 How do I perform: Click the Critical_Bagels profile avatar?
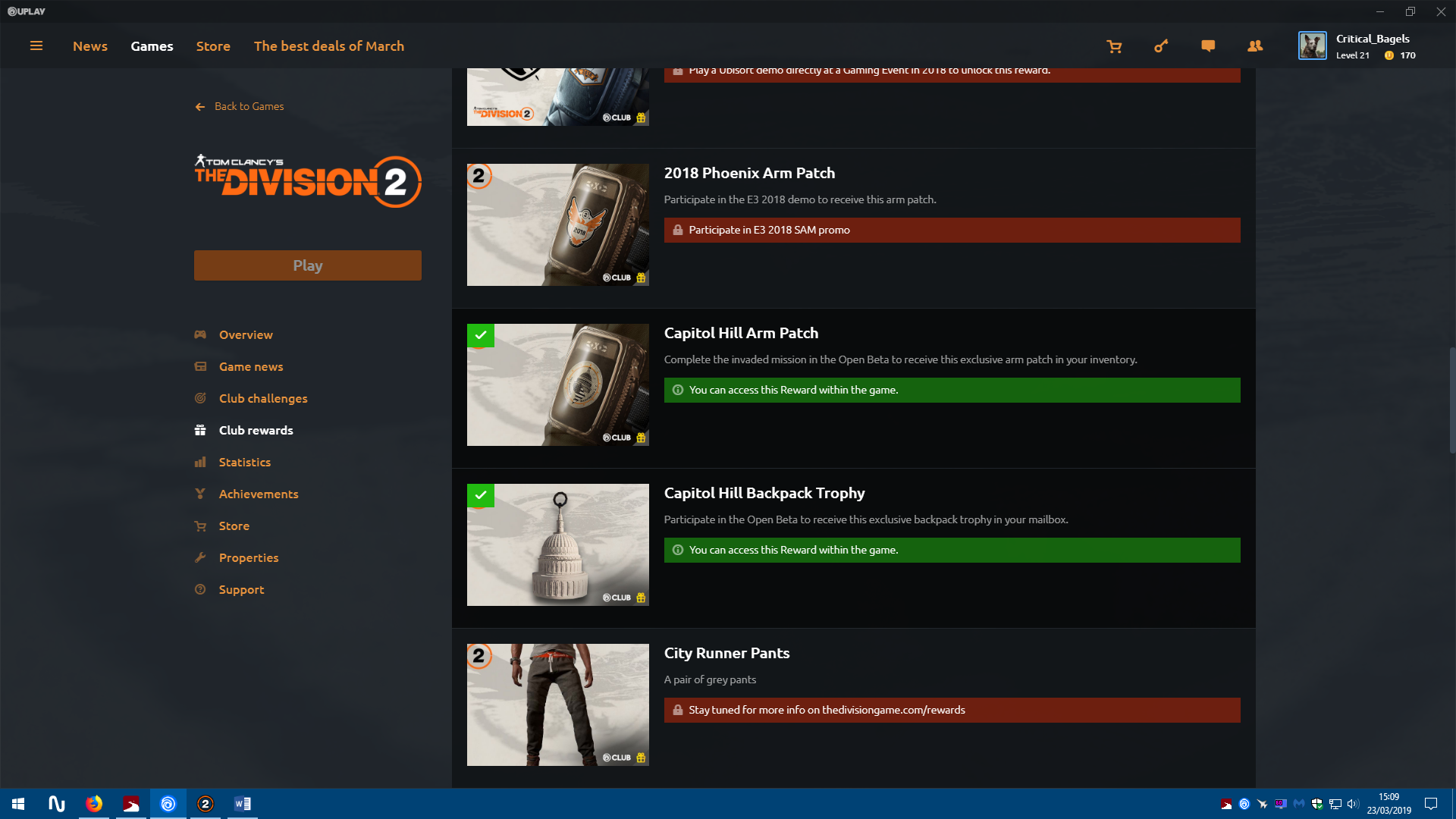click(x=1313, y=45)
